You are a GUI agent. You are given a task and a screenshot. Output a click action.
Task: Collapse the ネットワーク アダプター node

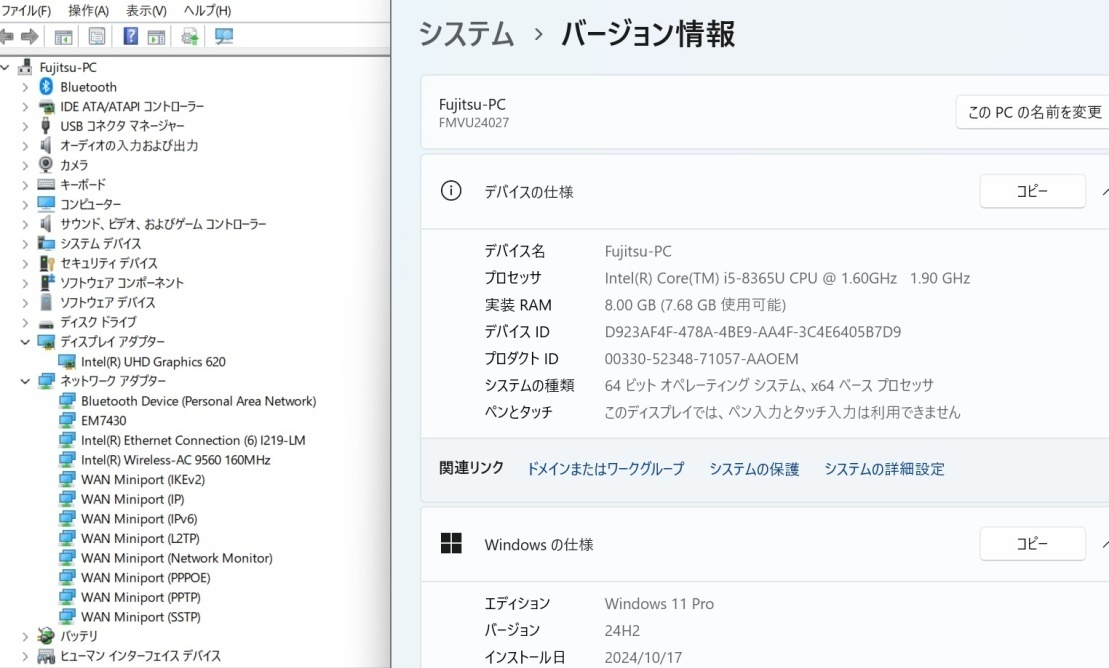point(25,381)
